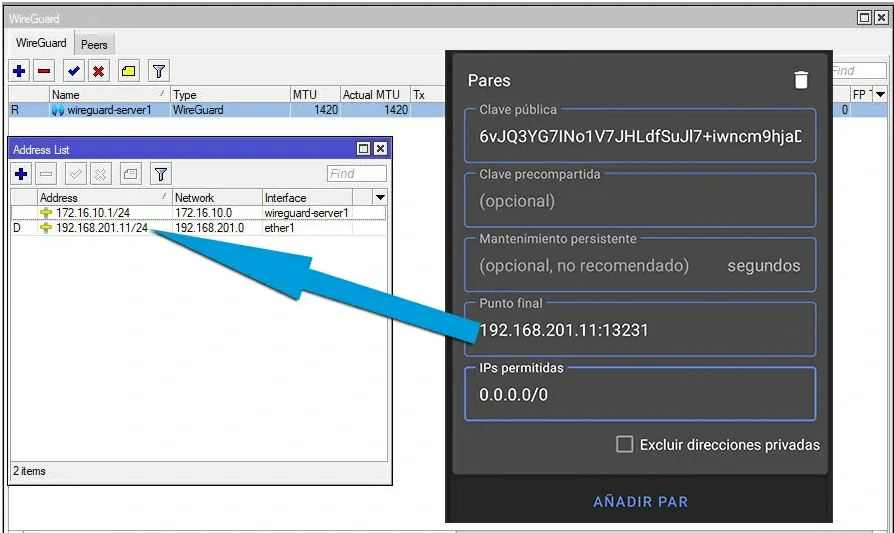
Task: Sort Address List by Address column
Action: 104,197
